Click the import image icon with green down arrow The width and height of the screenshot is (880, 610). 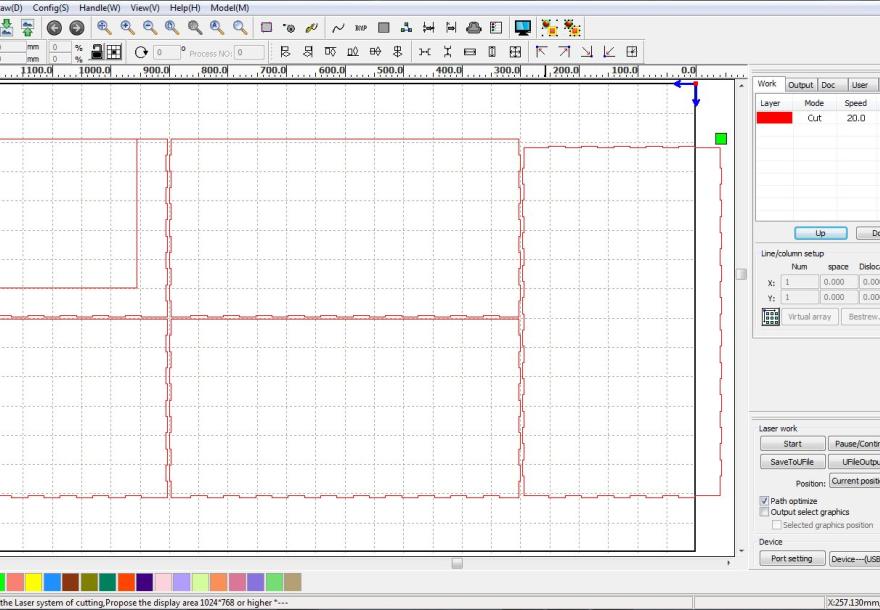(x=6, y=27)
